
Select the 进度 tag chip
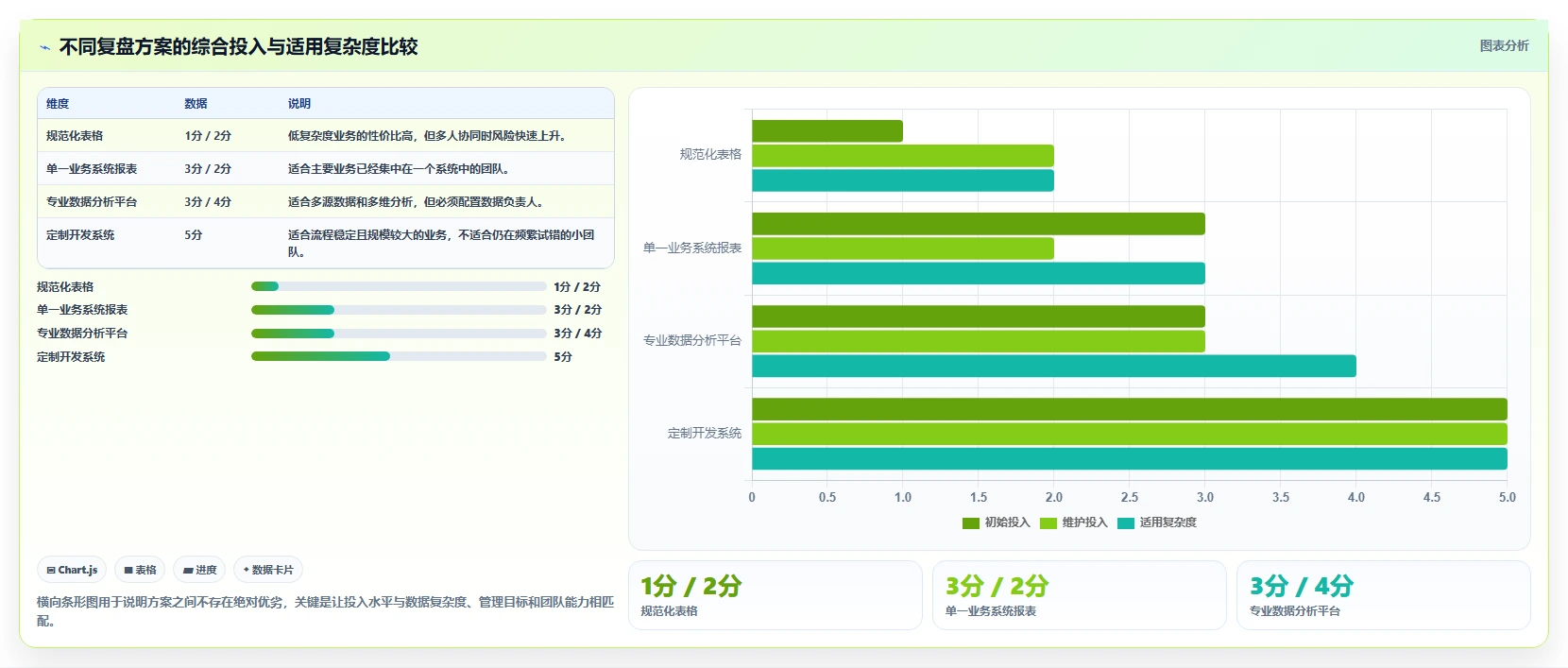[x=199, y=570]
